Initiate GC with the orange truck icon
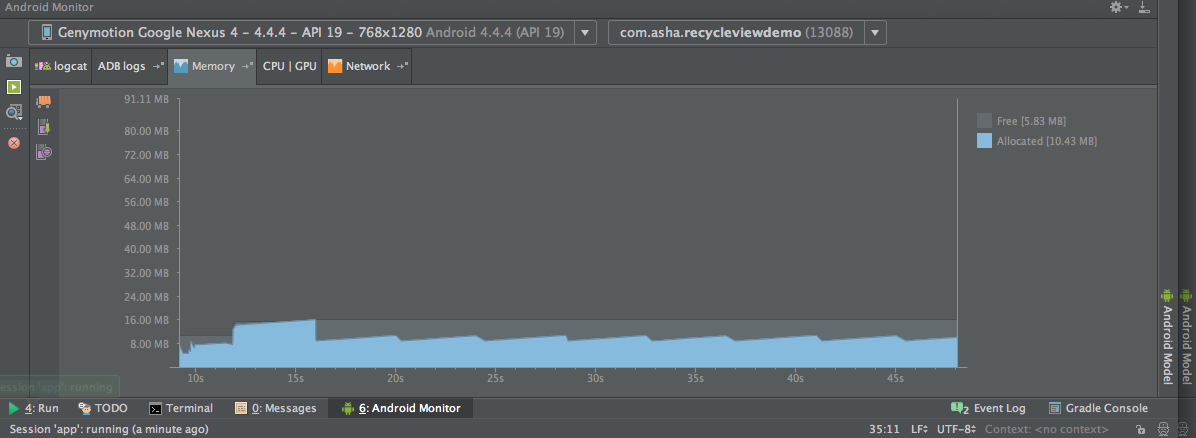 tap(44, 101)
